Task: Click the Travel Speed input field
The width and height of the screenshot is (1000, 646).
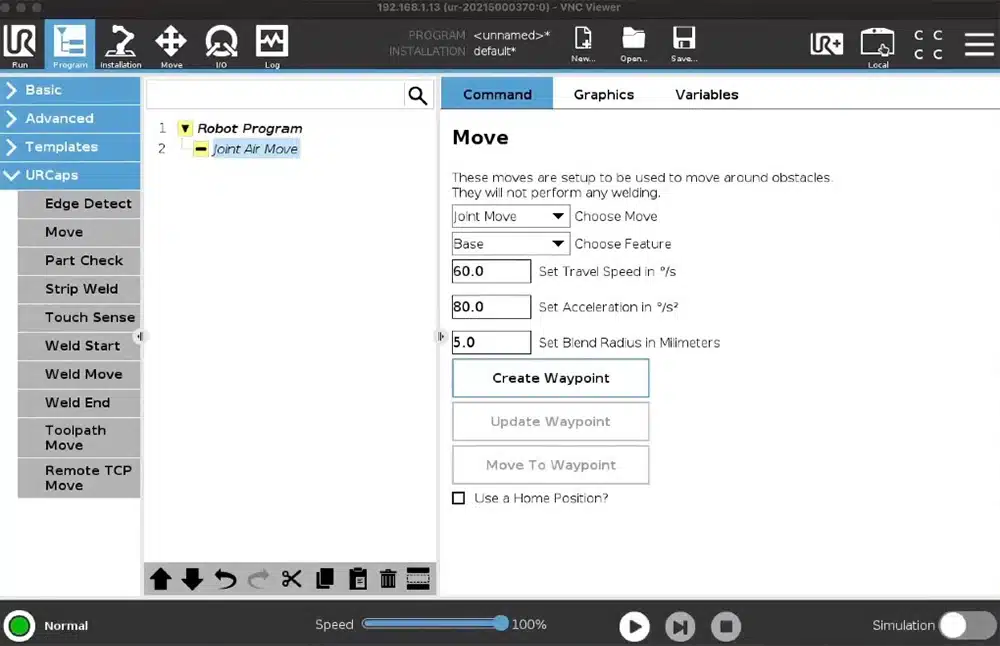Action: pyautogui.click(x=491, y=271)
